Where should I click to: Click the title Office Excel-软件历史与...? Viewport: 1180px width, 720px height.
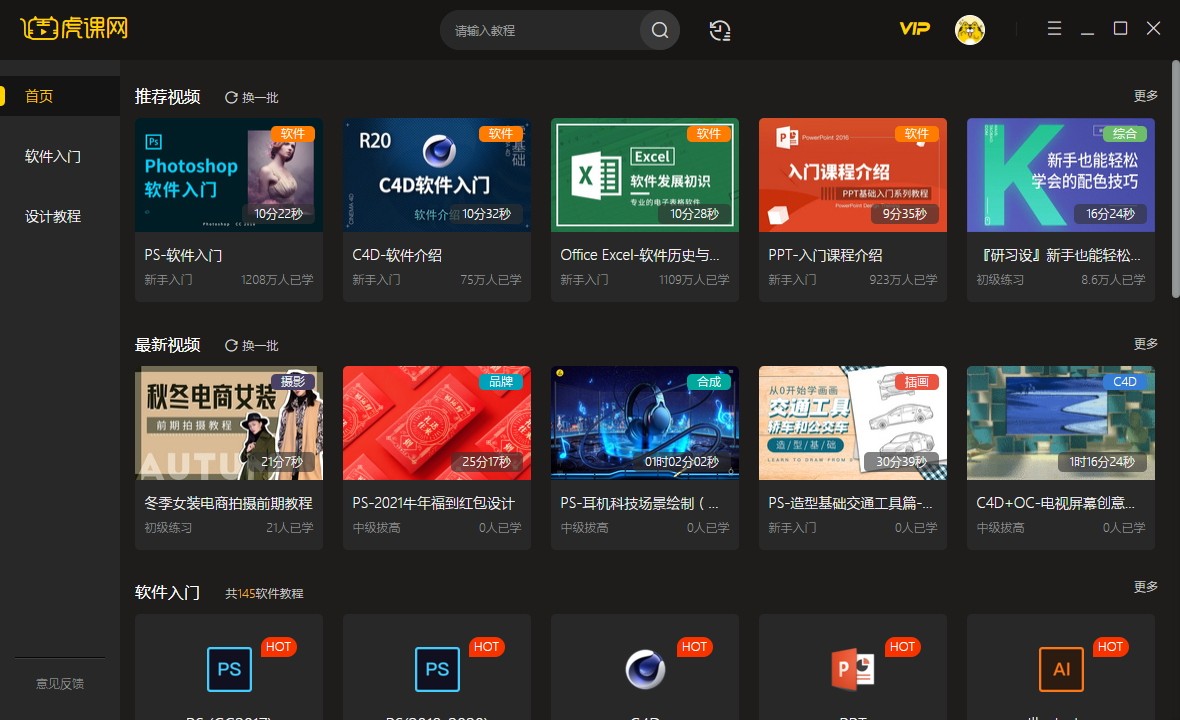(x=640, y=255)
